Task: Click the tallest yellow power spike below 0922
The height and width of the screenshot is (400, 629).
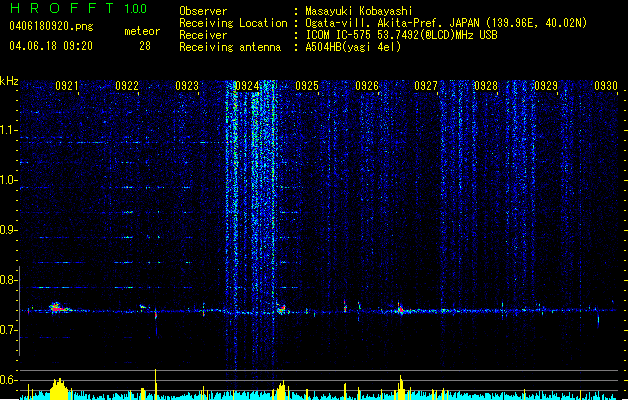Action: tap(156, 384)
